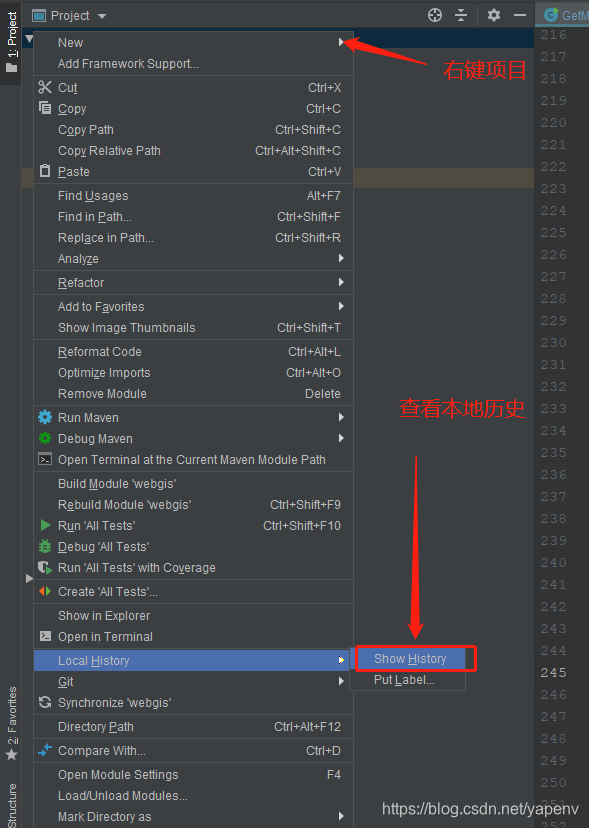Image resolution: width=589 pixels, height=828 pixels.
Task: Choose Remove Module
Action: pos(193,393)
